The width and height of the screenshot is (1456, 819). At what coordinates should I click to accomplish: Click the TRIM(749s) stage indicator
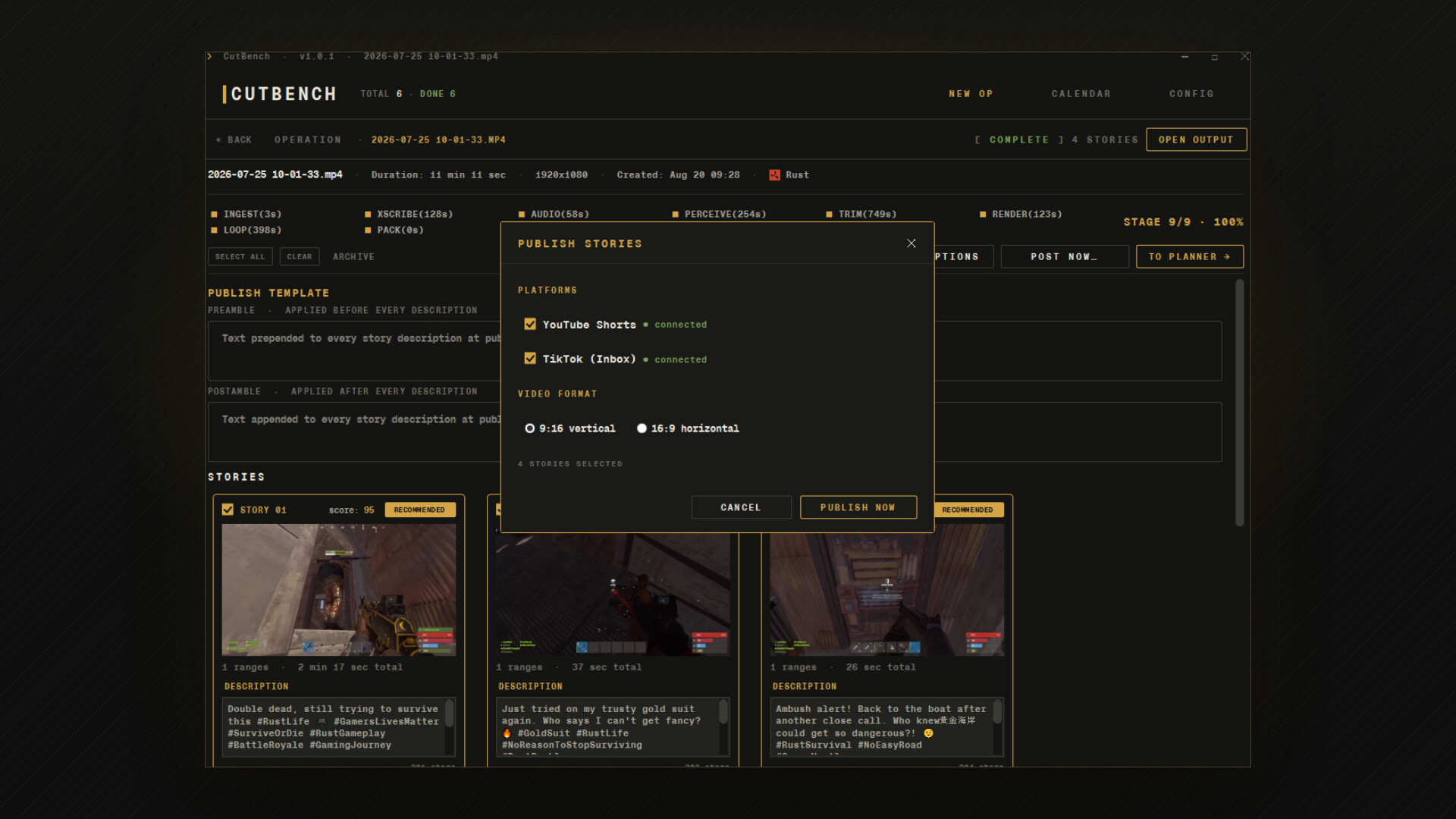click(861, 214)
